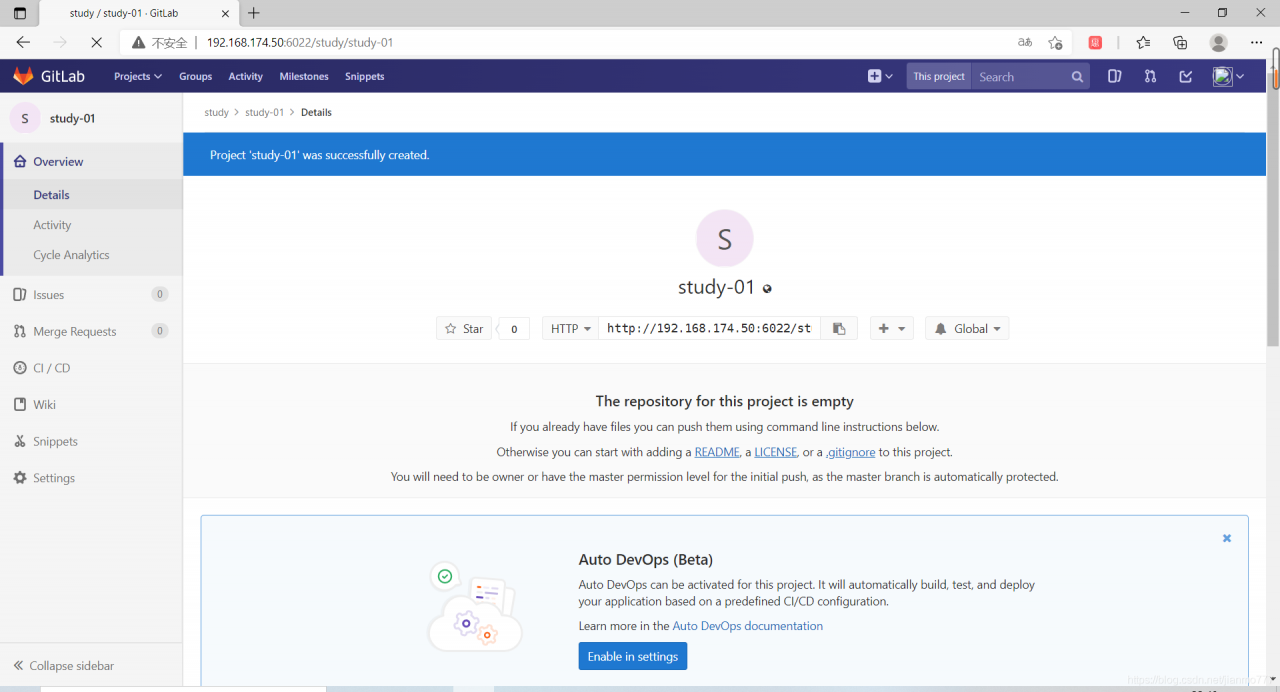Click the large S project avatar
The image size is (1280, 692).
724,239
